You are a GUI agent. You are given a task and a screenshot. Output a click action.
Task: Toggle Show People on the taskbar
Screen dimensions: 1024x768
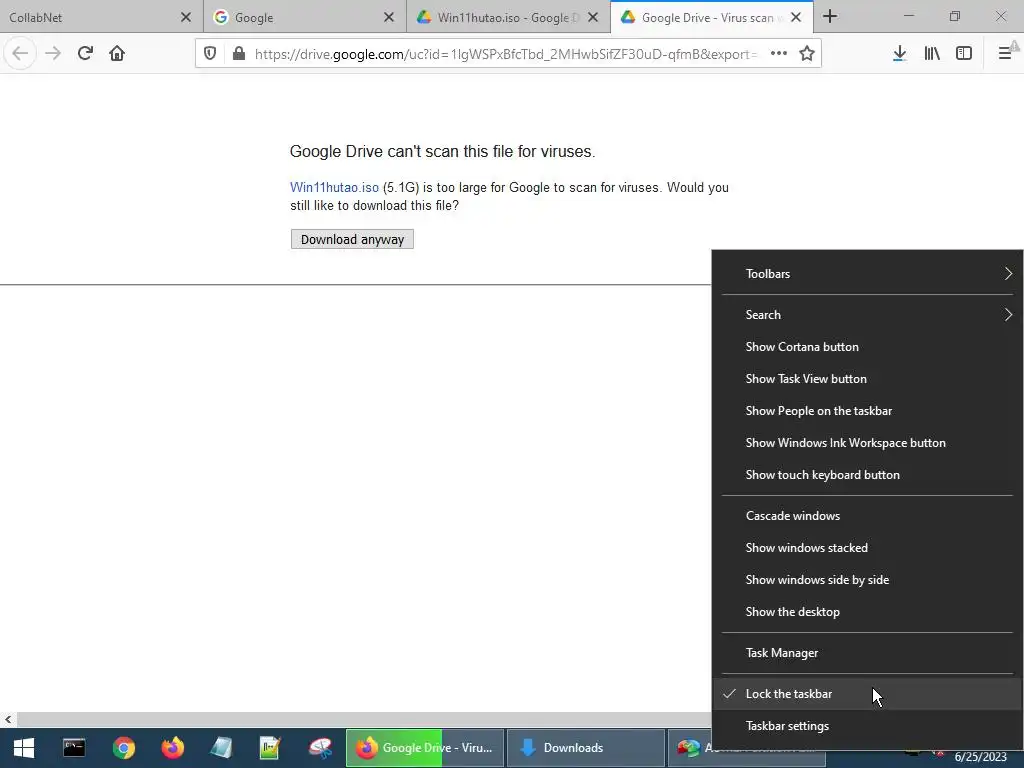(x=867, y=411)
